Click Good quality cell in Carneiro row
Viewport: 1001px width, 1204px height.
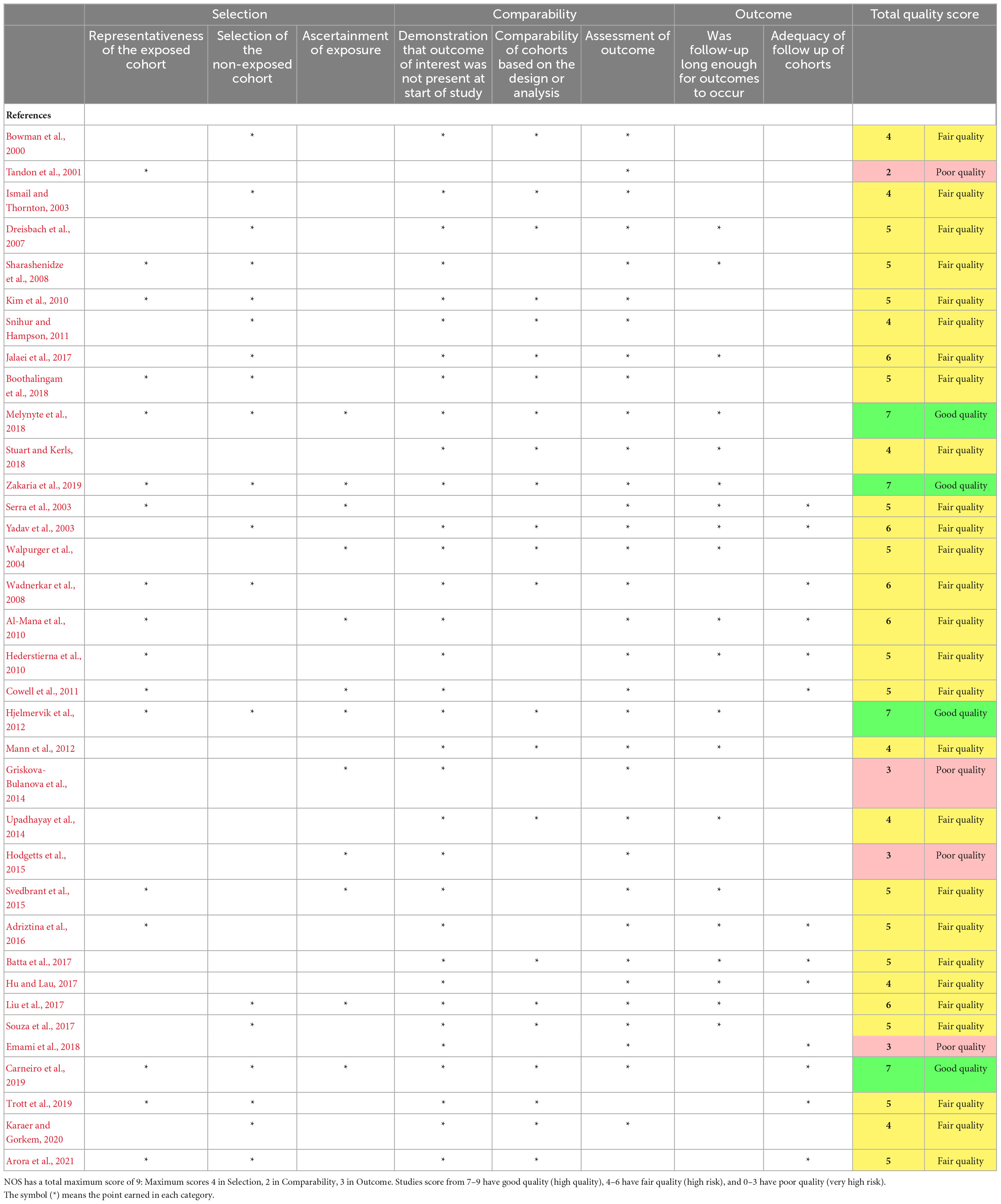tap(960, 1075)
